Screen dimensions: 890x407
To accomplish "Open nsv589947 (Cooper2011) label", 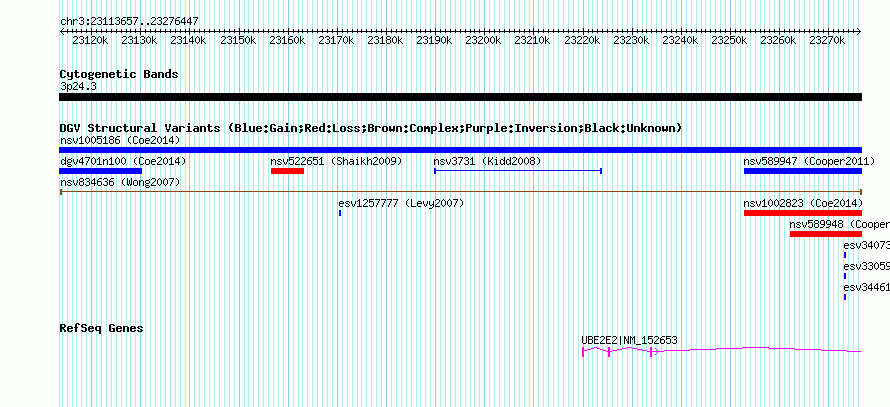I will pos(809,161).
